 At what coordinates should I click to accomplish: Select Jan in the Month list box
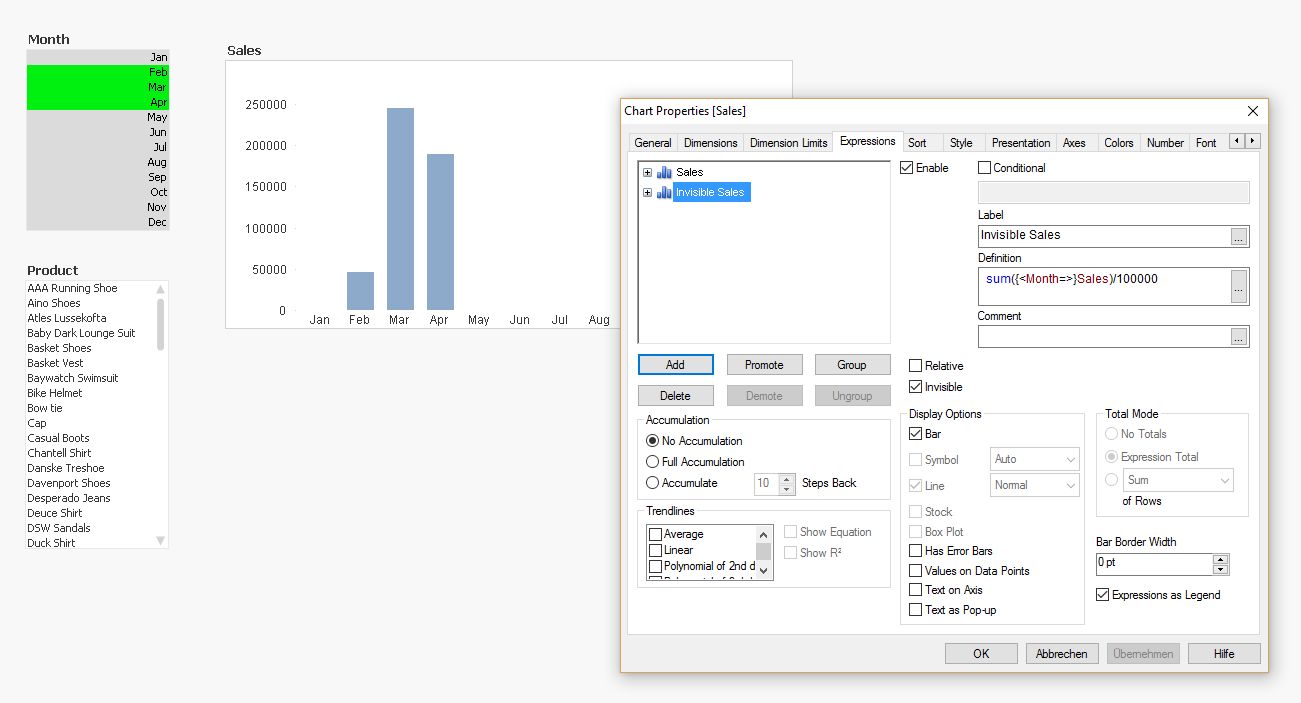(x=98, y=57)
